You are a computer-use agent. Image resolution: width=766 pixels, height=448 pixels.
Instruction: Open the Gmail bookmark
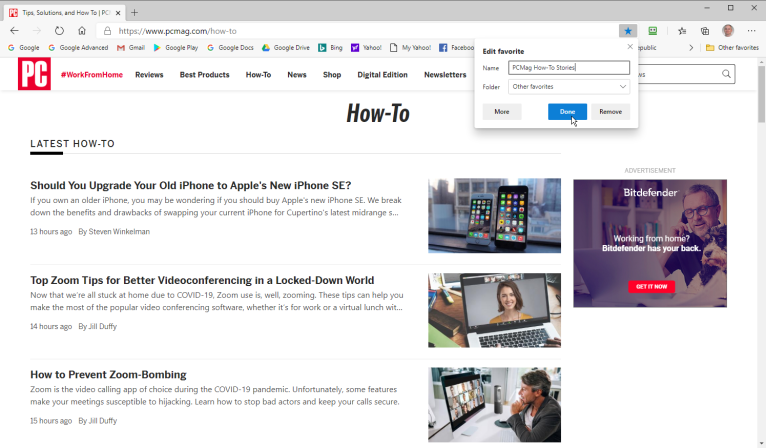(x=131, y=47)
